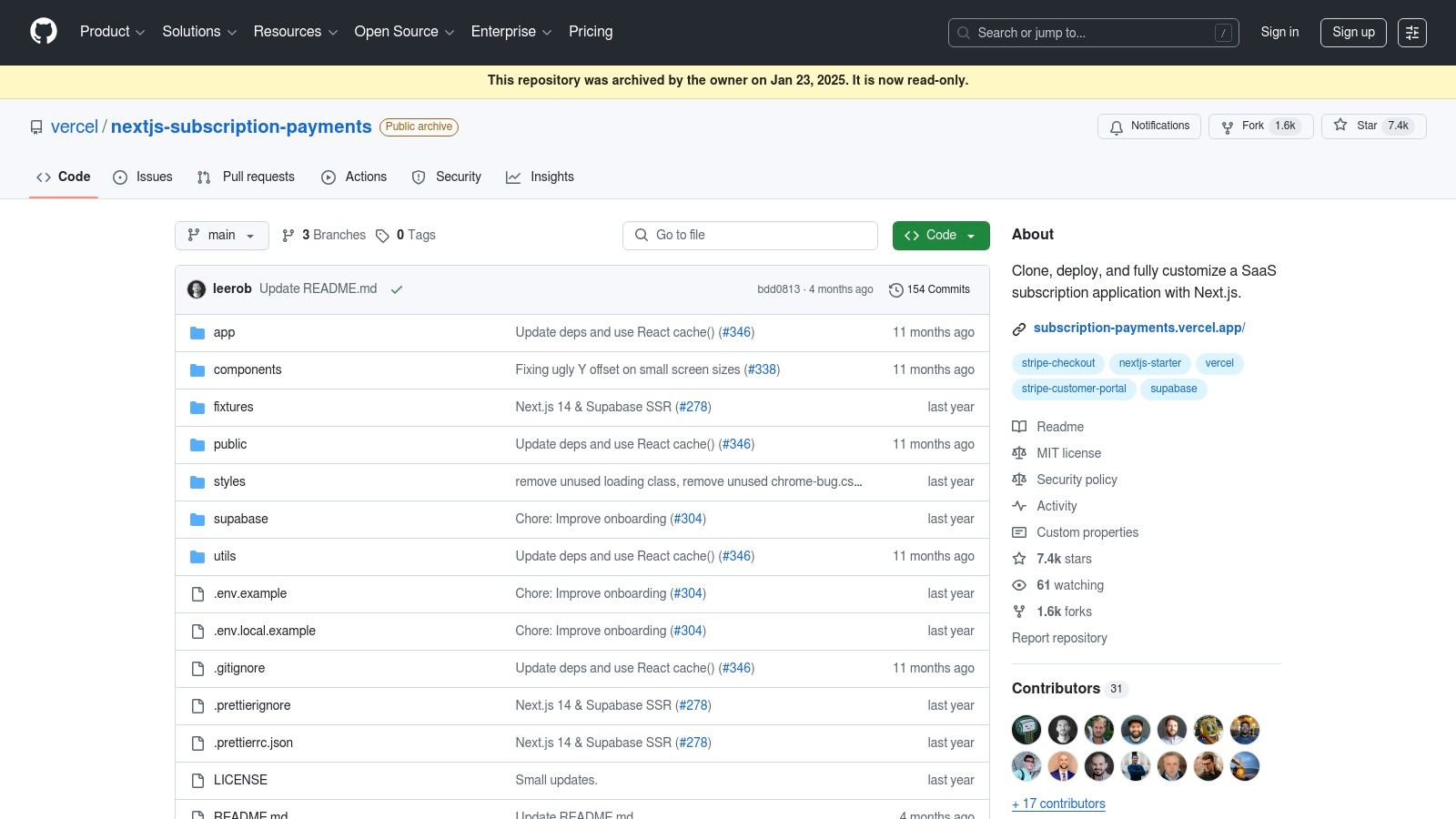The width and height of the screenshot is (1456, 819).
Task: Expand the Solutions menu
Action: coord(199,32)
